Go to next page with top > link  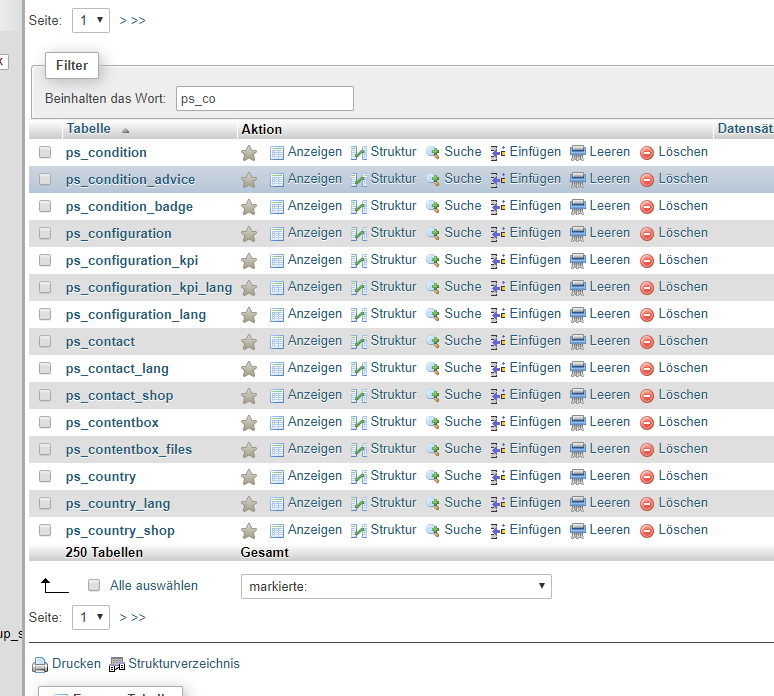pos(123,21)
